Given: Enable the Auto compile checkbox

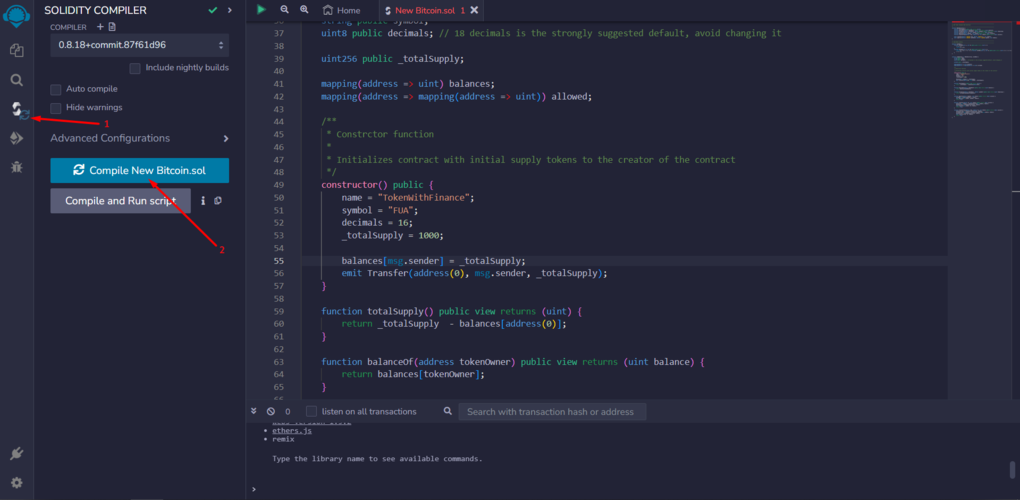Looking at the screenshot, I should click(57, 89).
